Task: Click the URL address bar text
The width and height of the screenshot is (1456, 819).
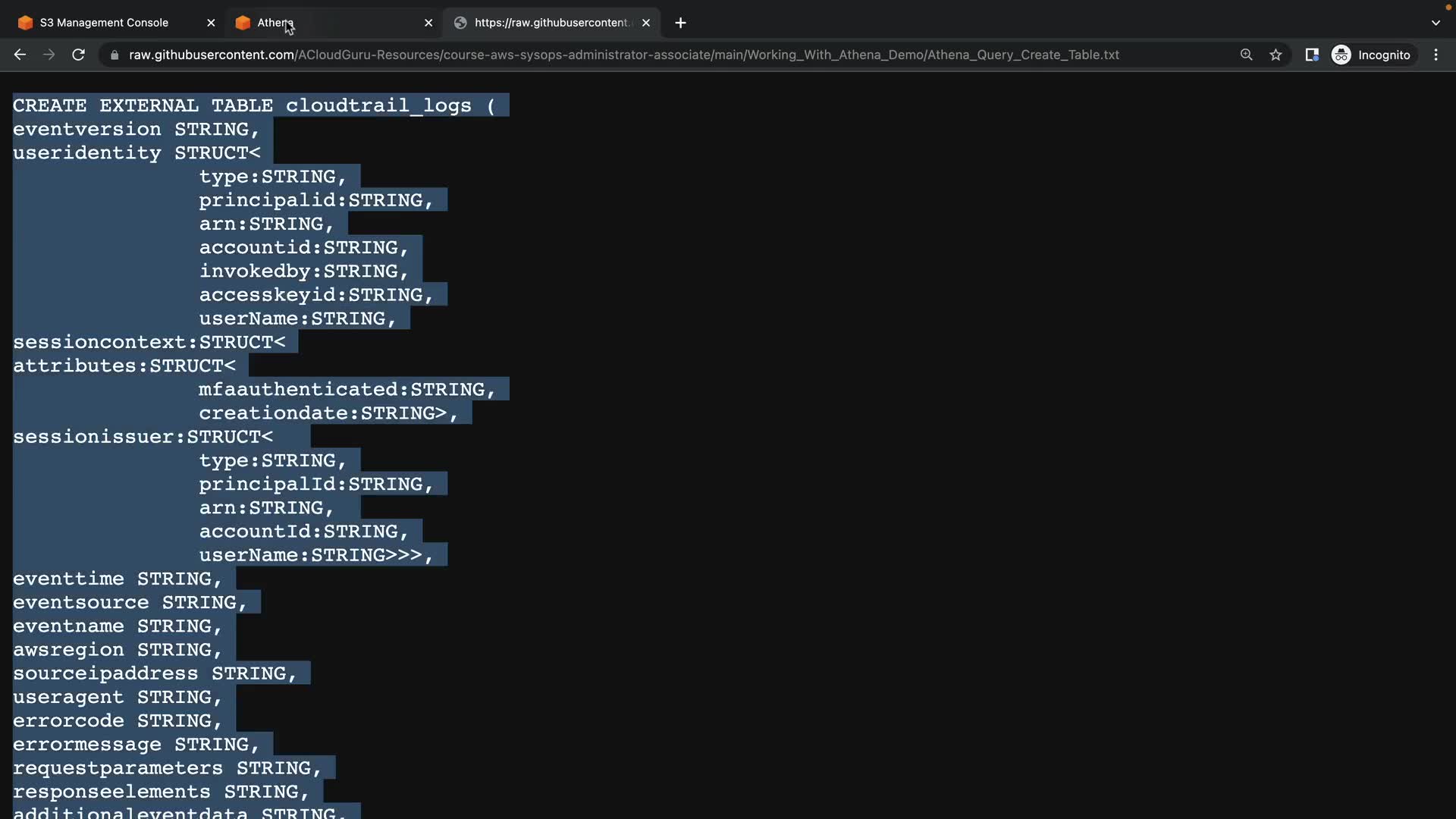Action: point(622,55)
